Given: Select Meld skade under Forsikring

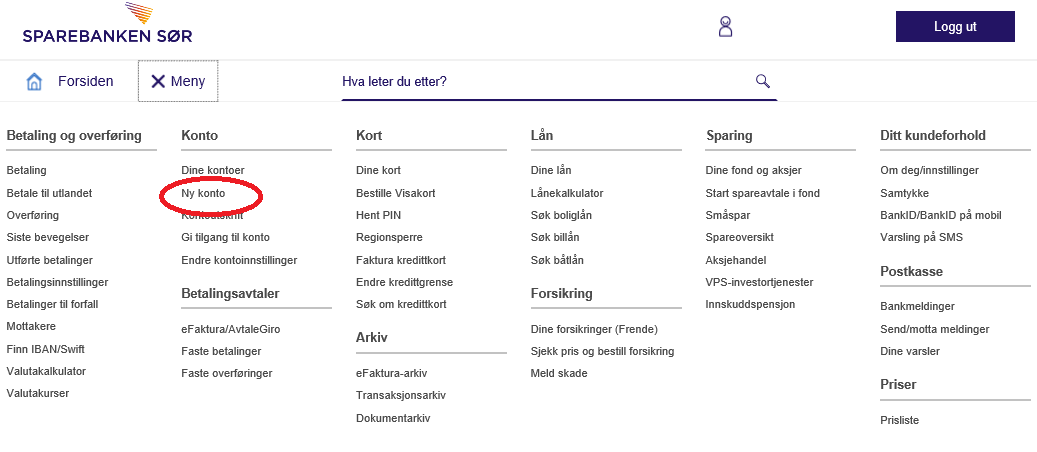Looking at the screenshot, I should [x=559, y=374].
